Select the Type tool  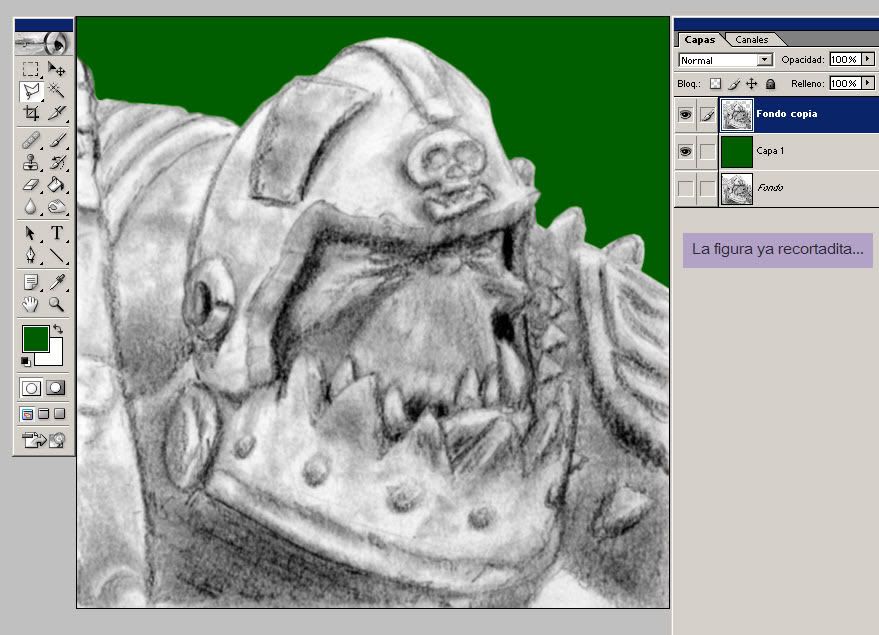pyautogui.click(x=56, y=233)
